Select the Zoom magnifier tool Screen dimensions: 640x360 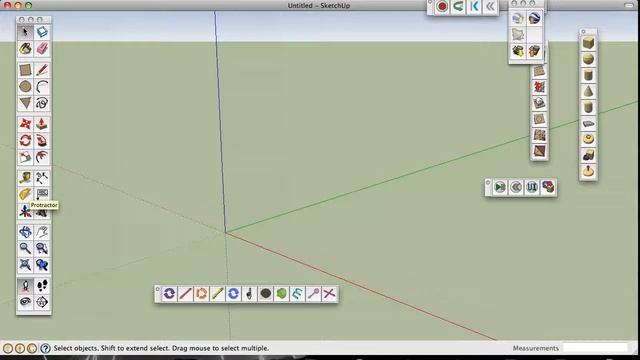click(25, 248)
